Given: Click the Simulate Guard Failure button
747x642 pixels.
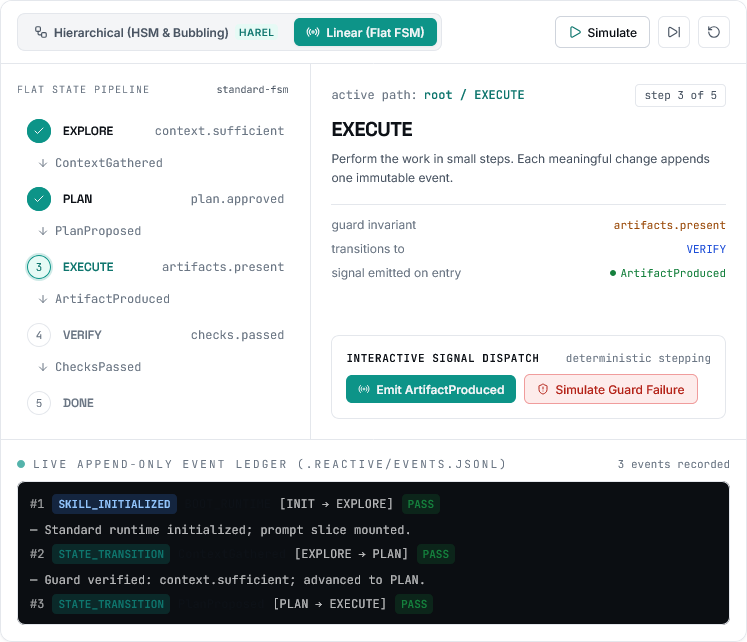Looking at the screenshot, I should pos(611,390).
